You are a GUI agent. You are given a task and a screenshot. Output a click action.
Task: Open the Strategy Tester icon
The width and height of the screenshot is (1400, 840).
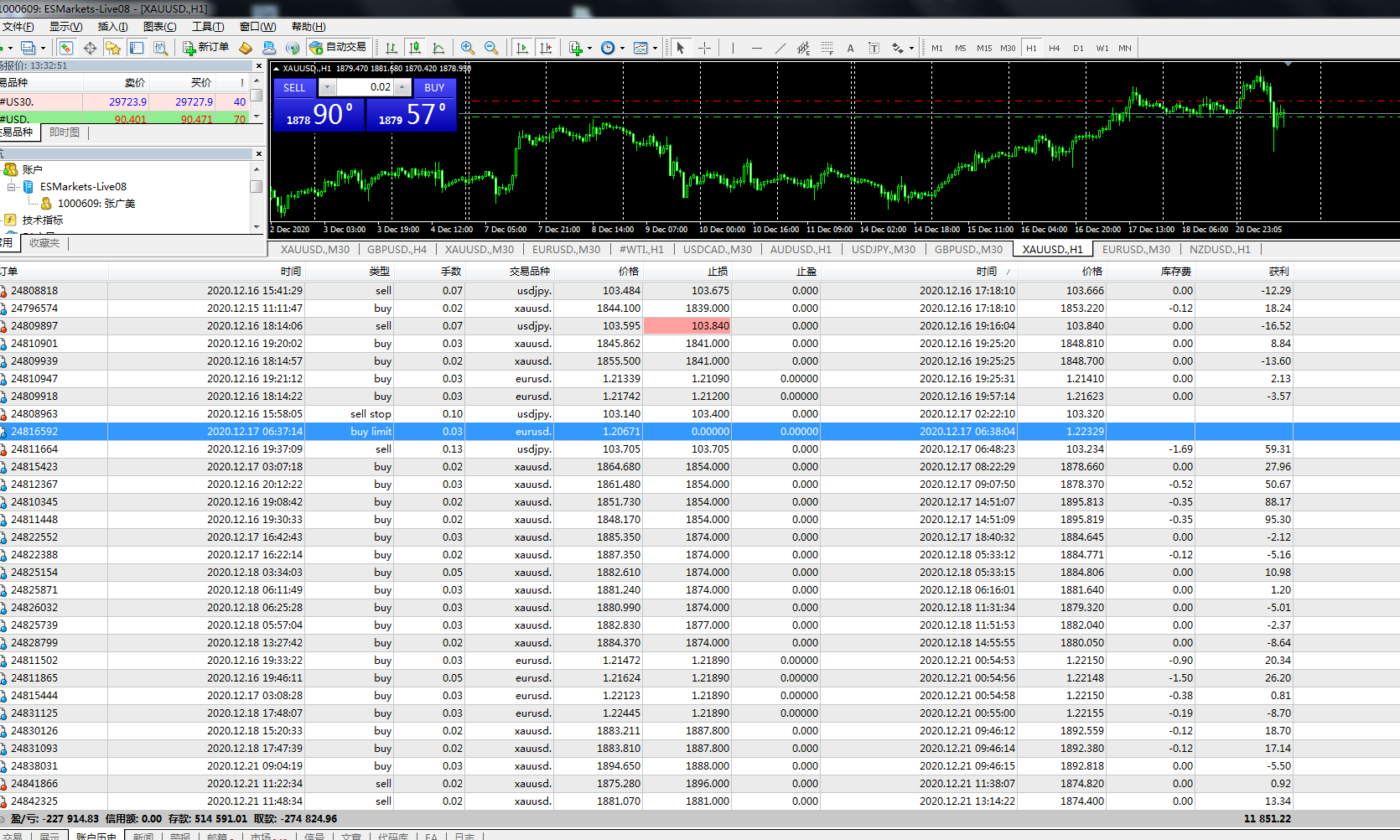click(x=161, y=48)
